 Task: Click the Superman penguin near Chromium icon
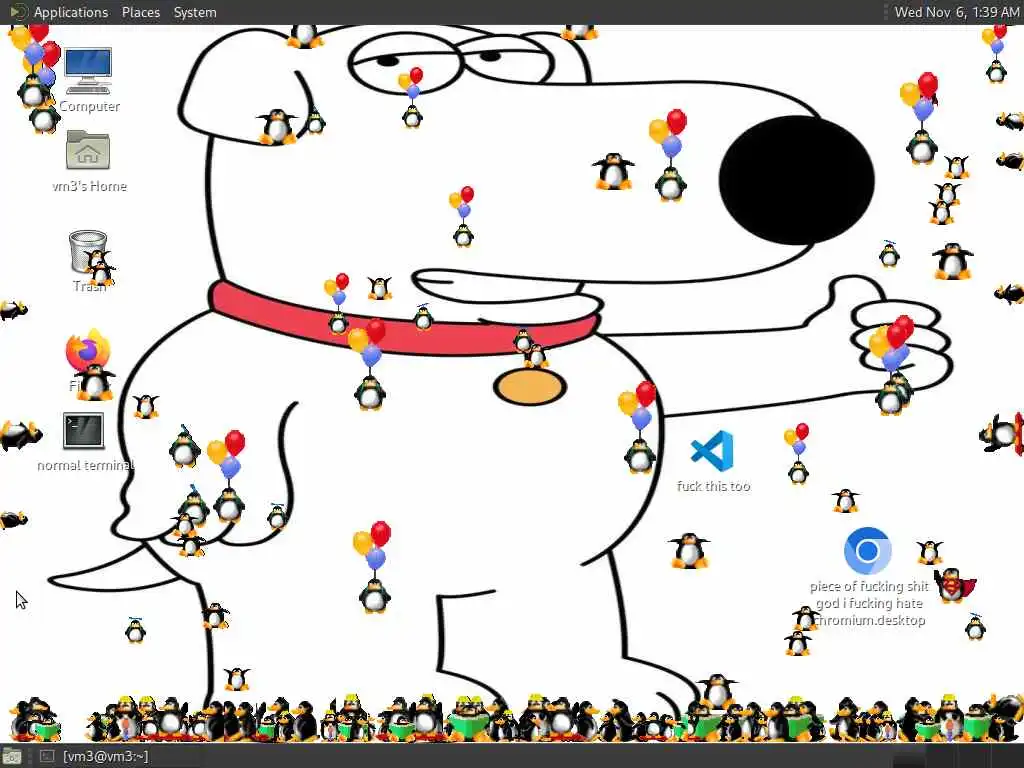pyautogui.click(x=954, y=584)
